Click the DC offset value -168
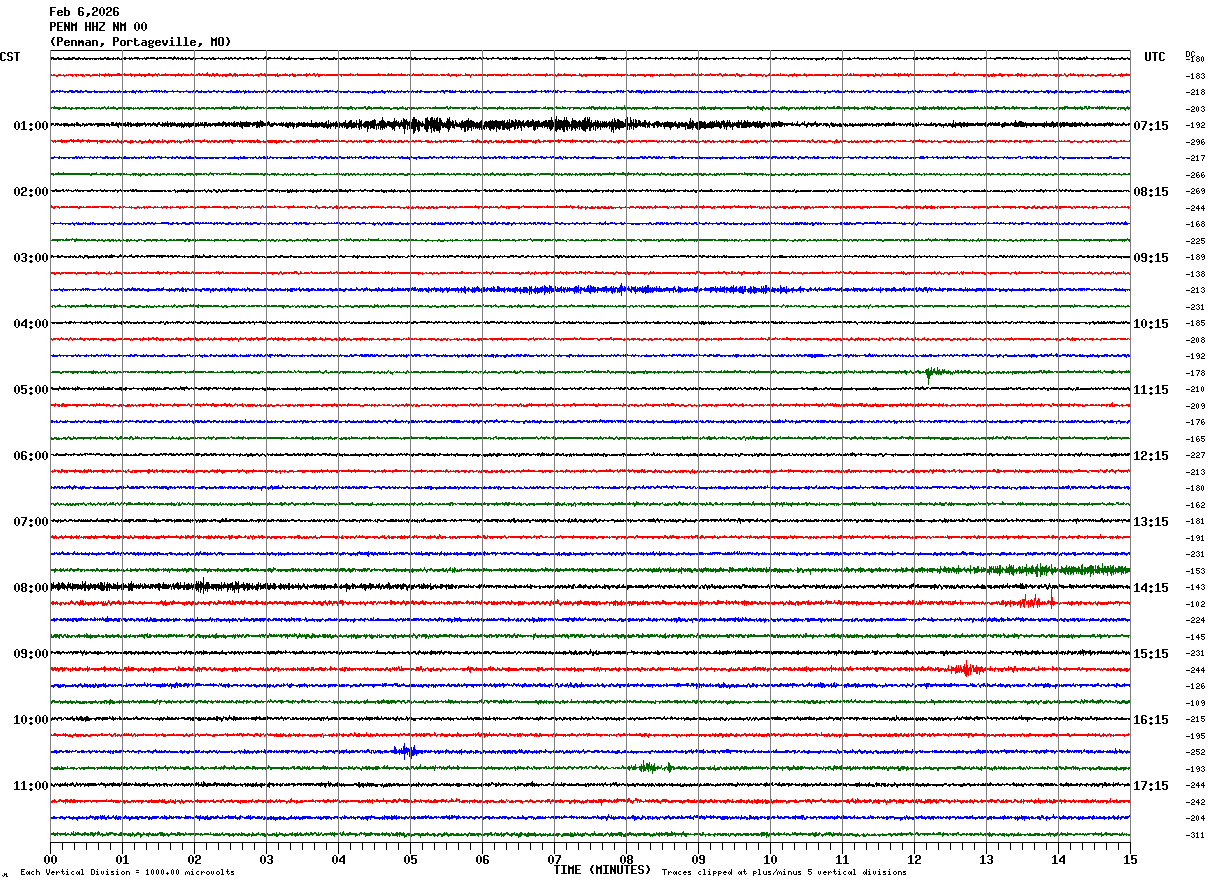Image resolution: width=1210 pixels, height=886 pixels. pyautogui.click(x=1195, y=224)
